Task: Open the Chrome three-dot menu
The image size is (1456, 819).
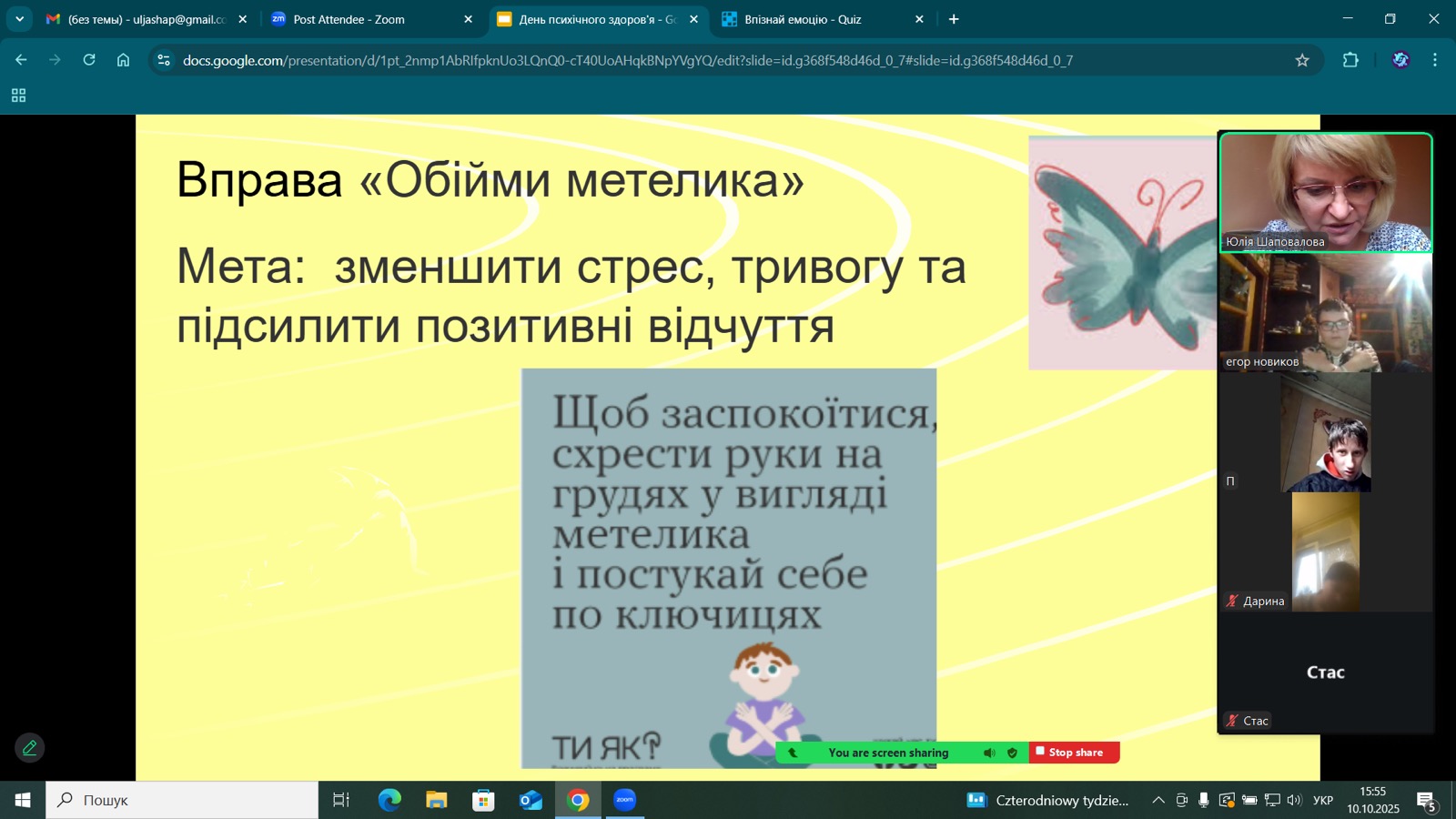Action: point(1435,60)
